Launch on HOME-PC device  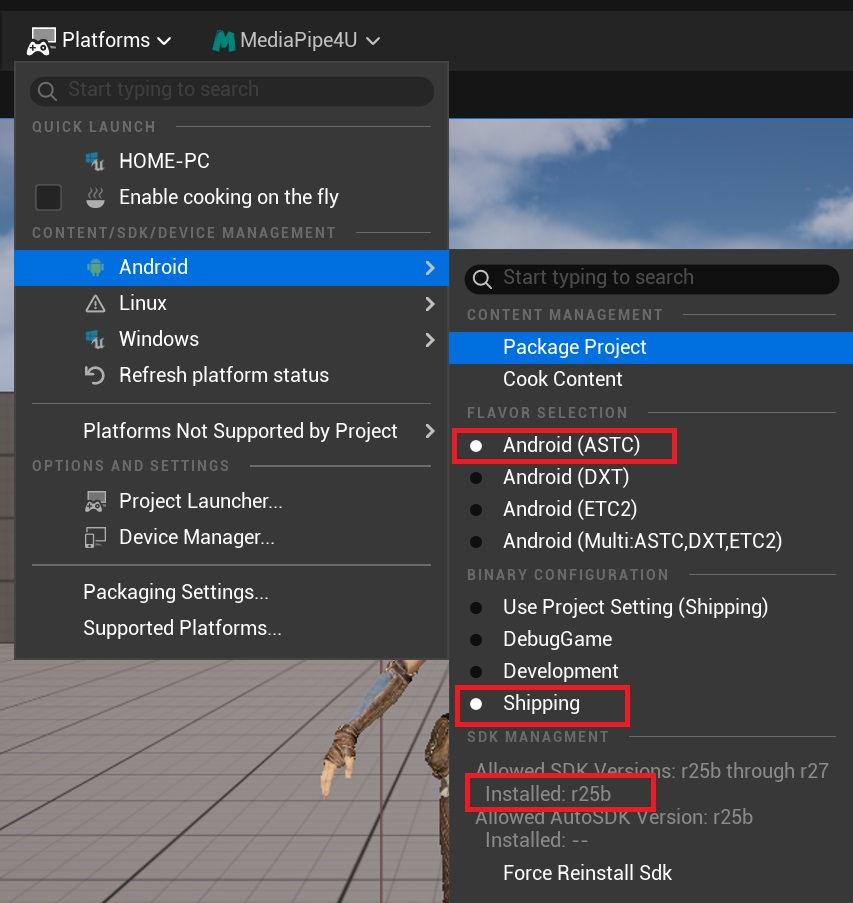coord(231,161)
